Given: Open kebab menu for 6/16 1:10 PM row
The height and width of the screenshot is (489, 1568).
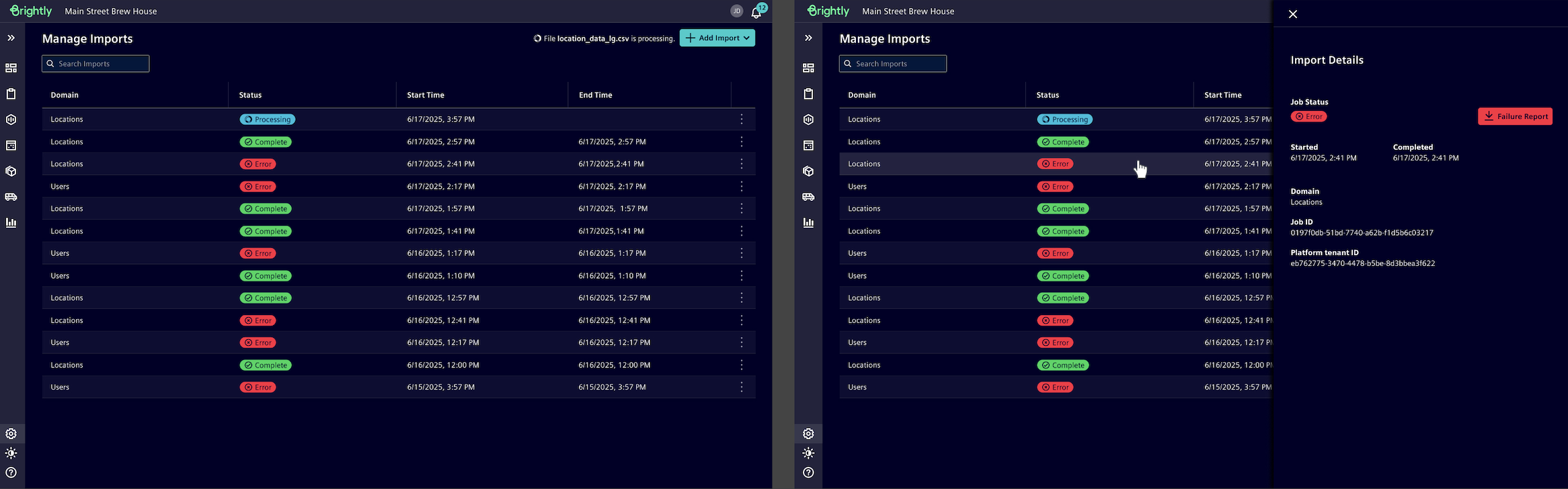Looking at the screenshot, I should [x=742, y=275].
